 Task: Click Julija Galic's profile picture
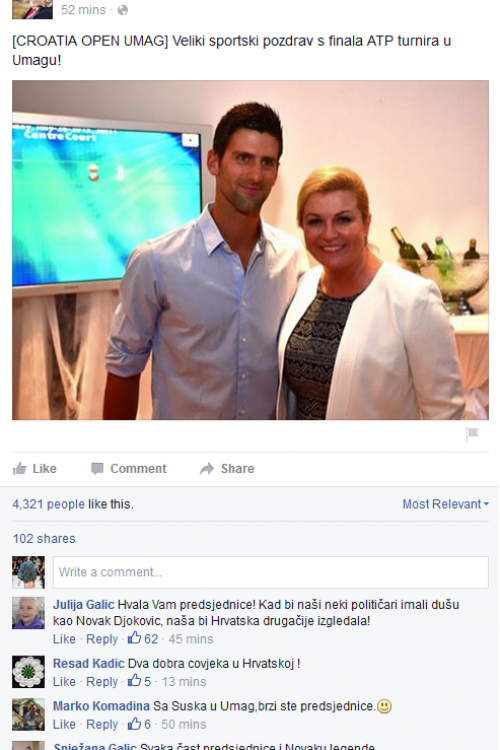click(x=28, y=613)
